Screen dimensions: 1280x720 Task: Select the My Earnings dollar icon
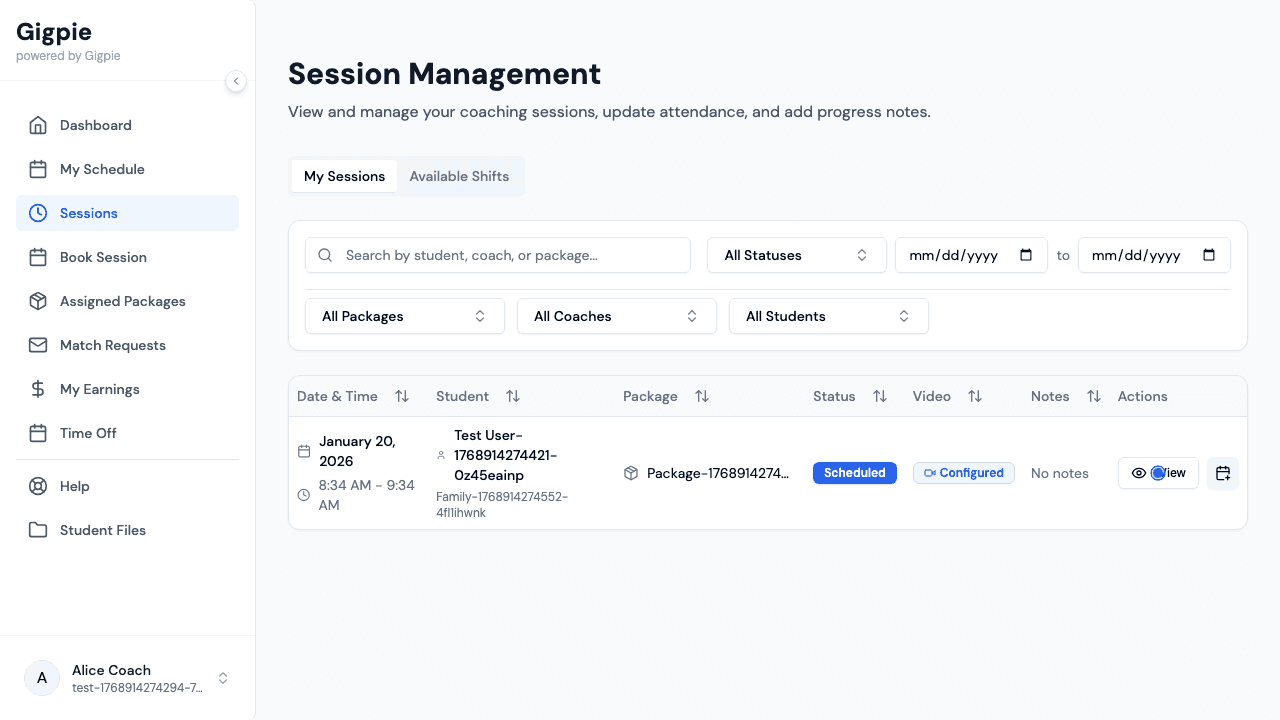[38, 389]
